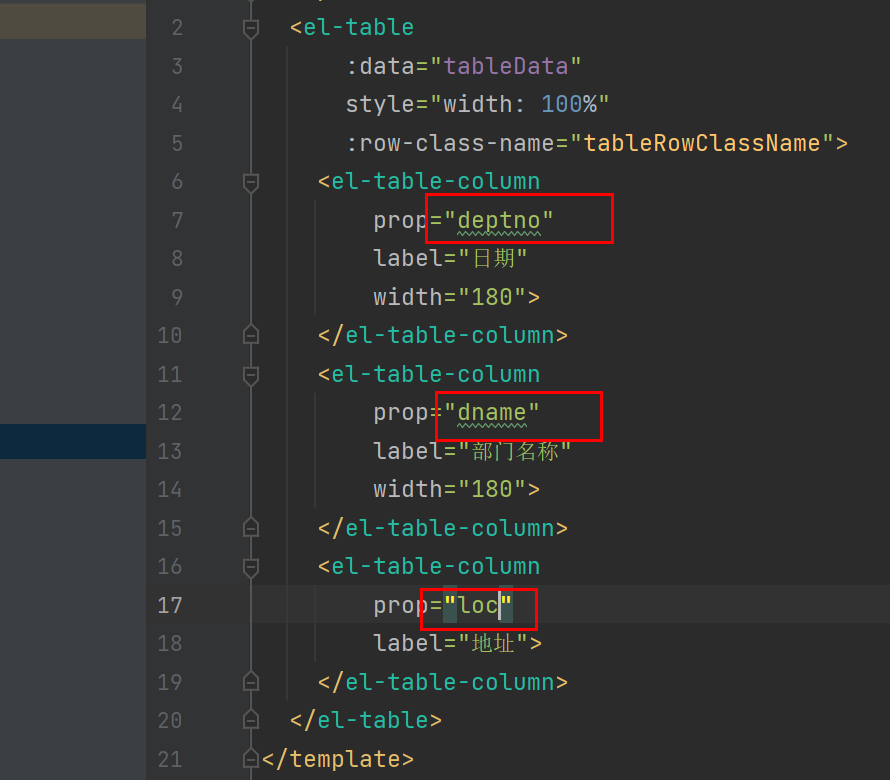Viewport: 890px width, 780px height.
Task: Collapse the first el-table-column block
Action: tap(251, 182)
